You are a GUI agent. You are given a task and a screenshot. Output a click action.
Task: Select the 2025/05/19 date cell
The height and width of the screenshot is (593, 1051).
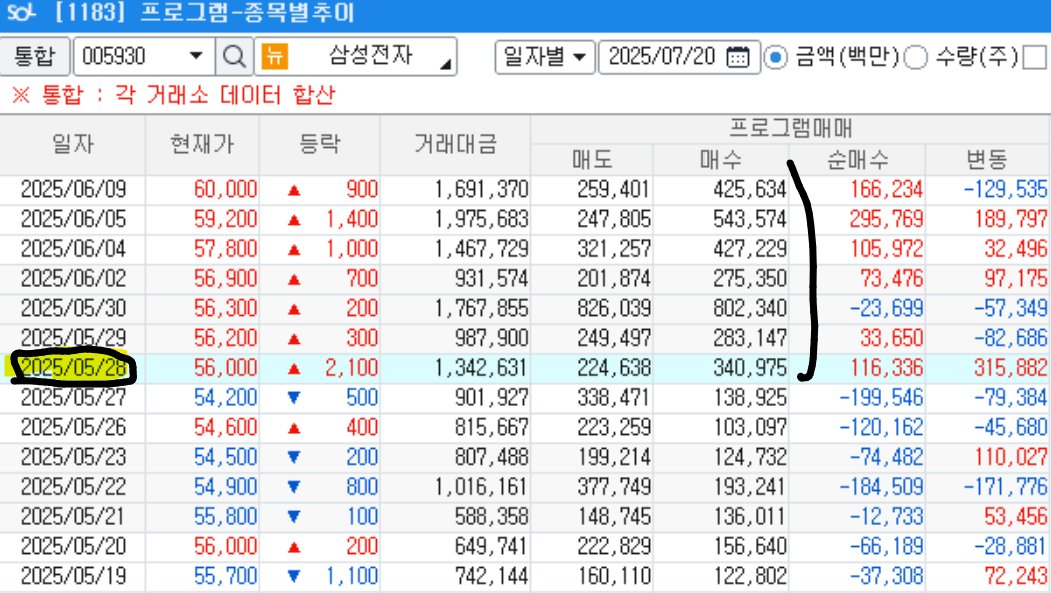(73, 576)
